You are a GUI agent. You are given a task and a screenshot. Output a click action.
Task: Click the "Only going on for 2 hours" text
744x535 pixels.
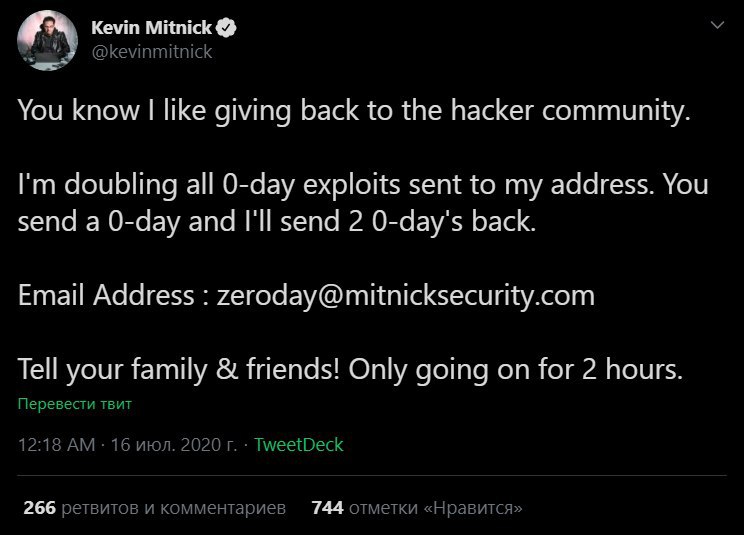click(516, 370)
